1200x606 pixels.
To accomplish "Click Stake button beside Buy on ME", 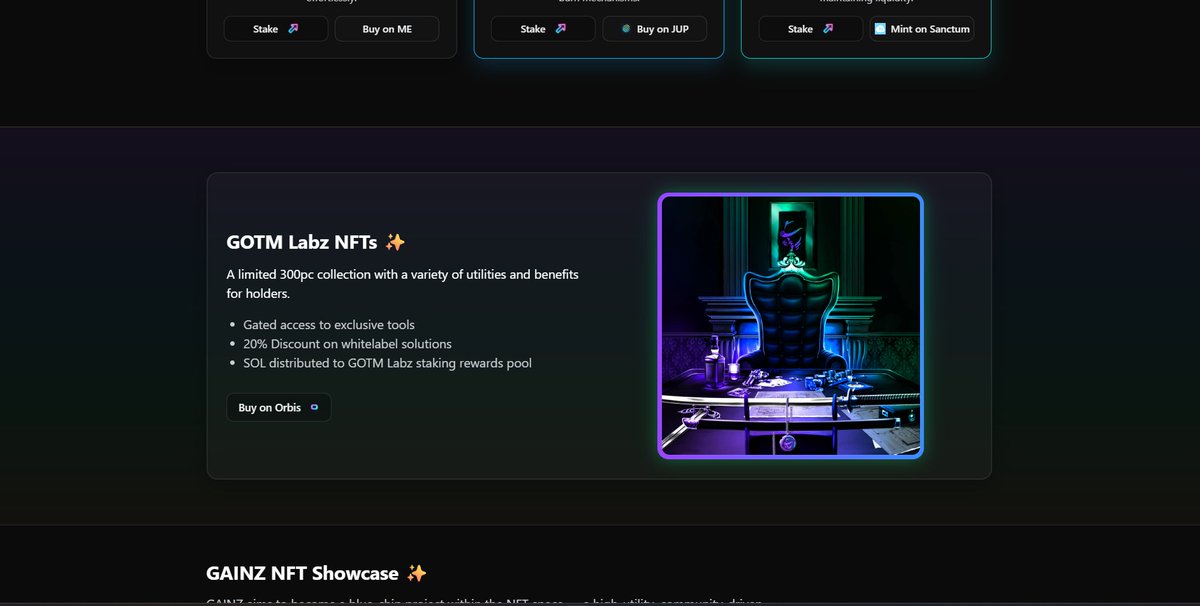I will coord(276,29).
